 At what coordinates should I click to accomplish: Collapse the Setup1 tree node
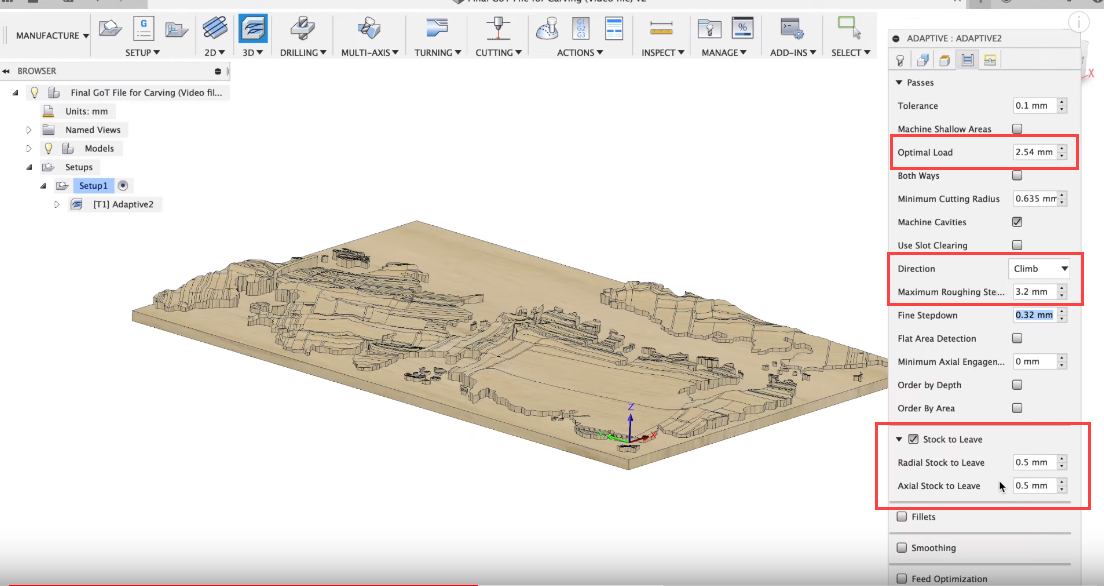[43, 186]
